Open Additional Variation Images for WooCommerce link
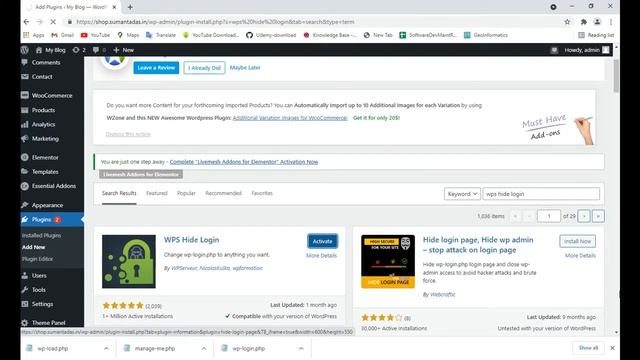 pyautogui.click(x=290, y=118)
